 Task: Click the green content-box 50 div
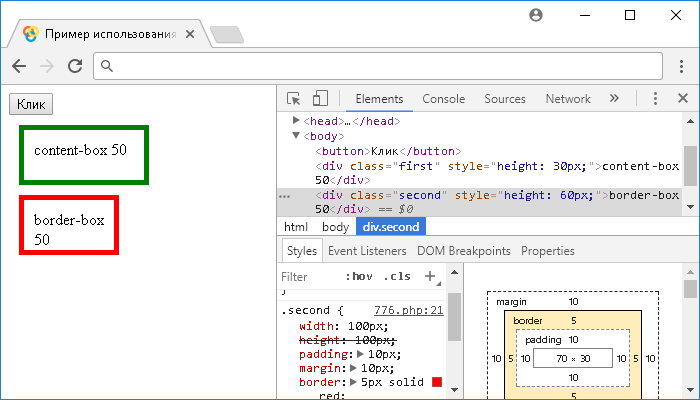tap(84, 155)
